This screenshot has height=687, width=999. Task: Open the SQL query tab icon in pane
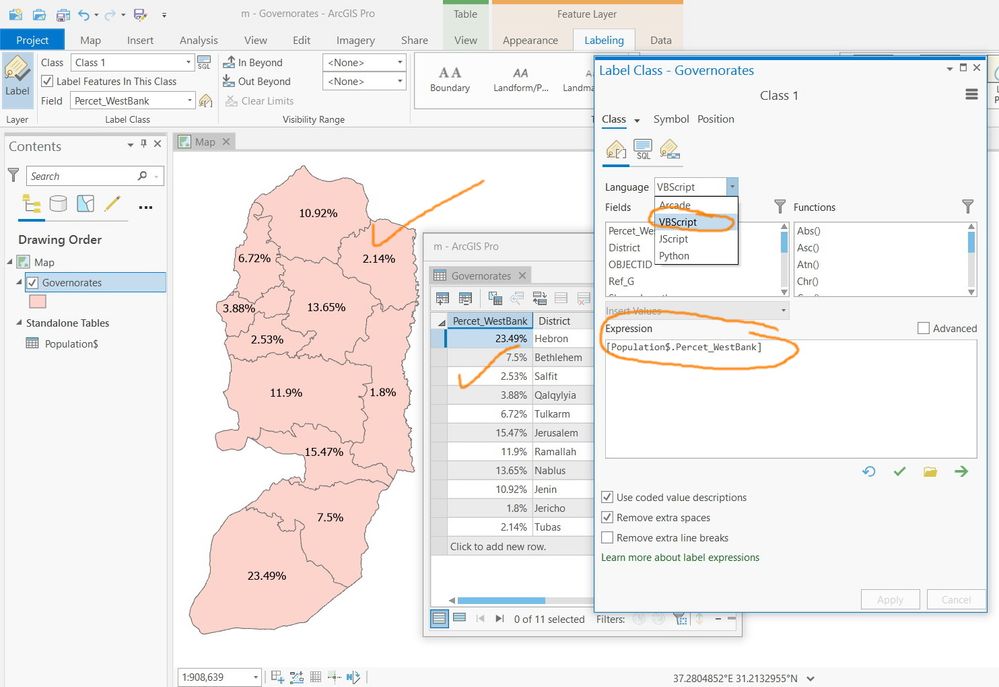643,149
